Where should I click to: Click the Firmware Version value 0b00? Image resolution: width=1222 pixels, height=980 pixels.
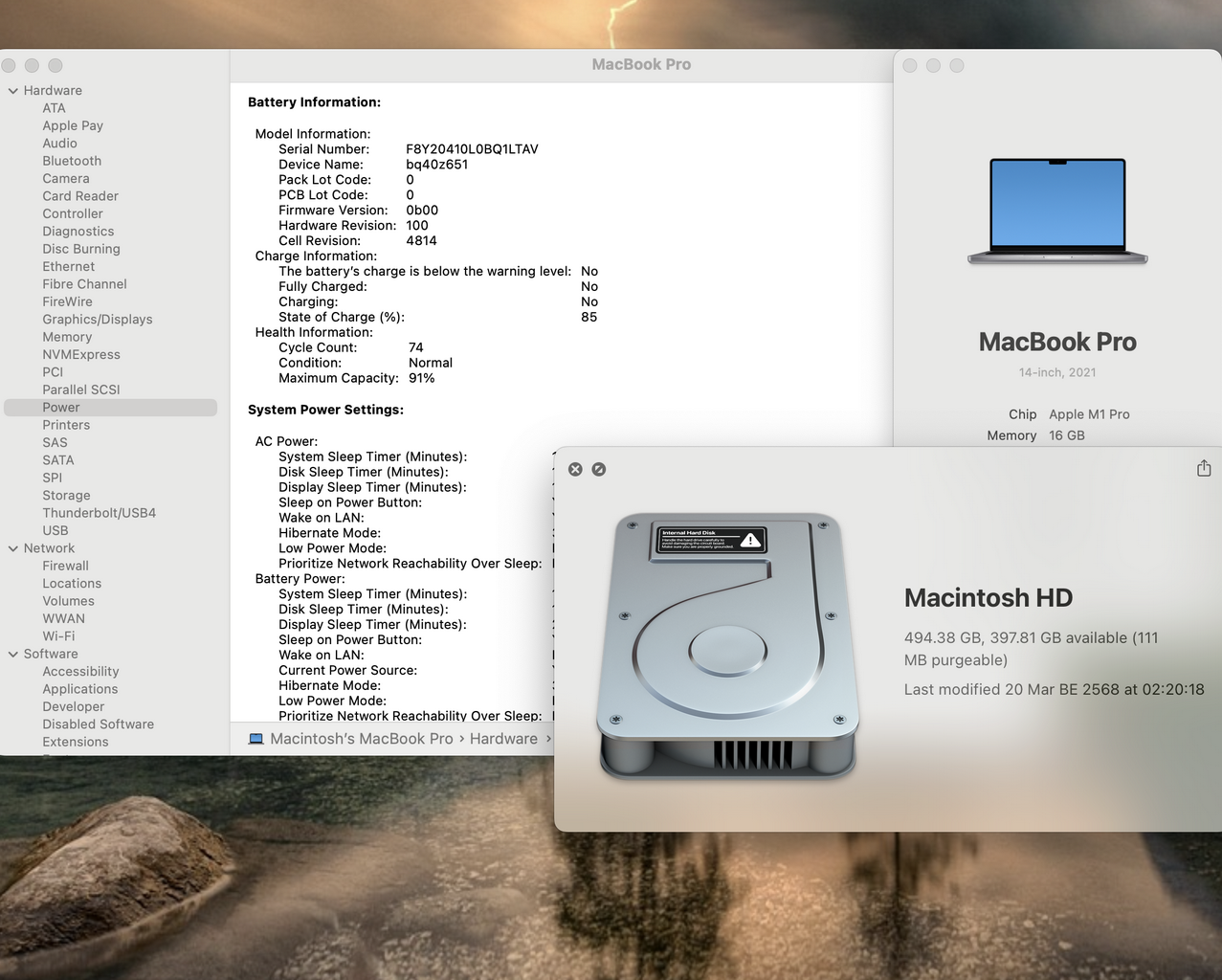422,211
